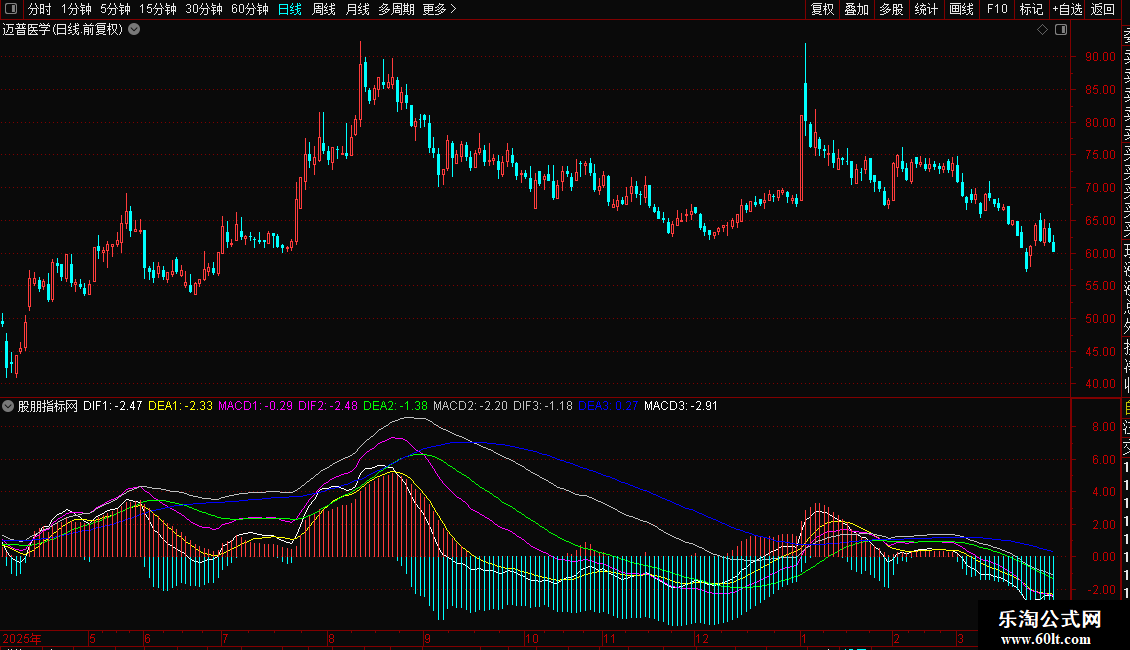Screen dimensions: 1130x650
Task: Toggle the left sidebar panel icon
Action: pos(11,10)
